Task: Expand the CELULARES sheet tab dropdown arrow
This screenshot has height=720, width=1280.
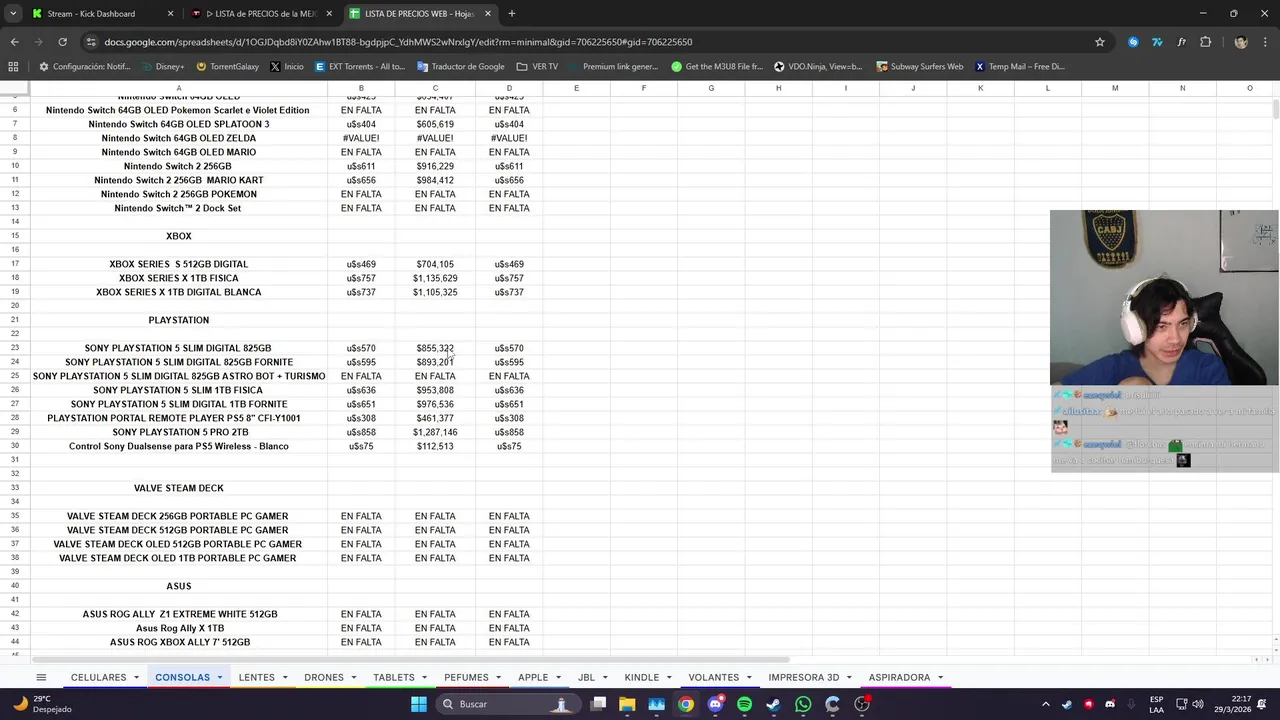Action: [x=136, y=678]
